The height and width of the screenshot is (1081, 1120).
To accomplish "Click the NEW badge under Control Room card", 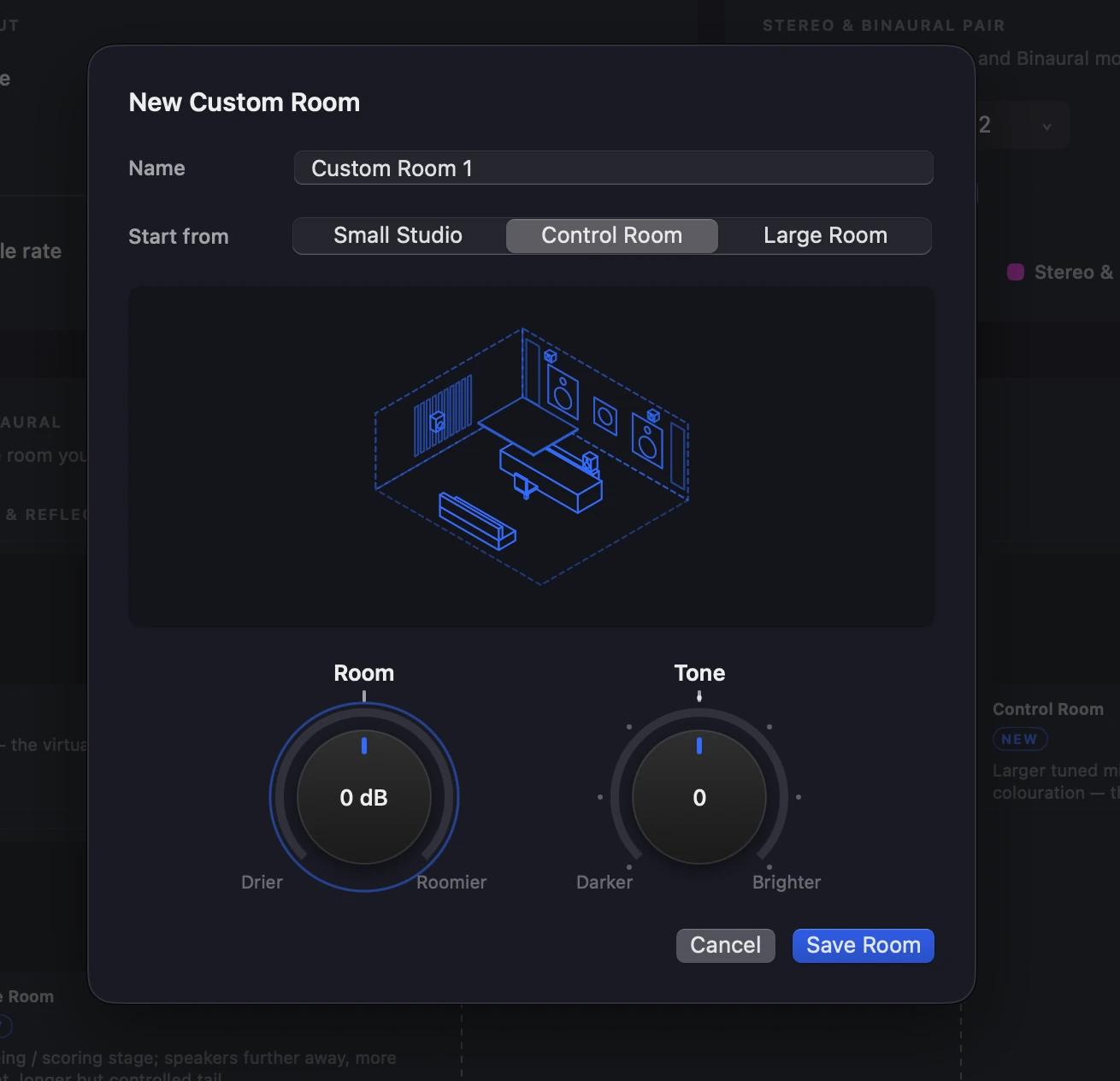I will pyautogui.click(x=1020, y=739).
